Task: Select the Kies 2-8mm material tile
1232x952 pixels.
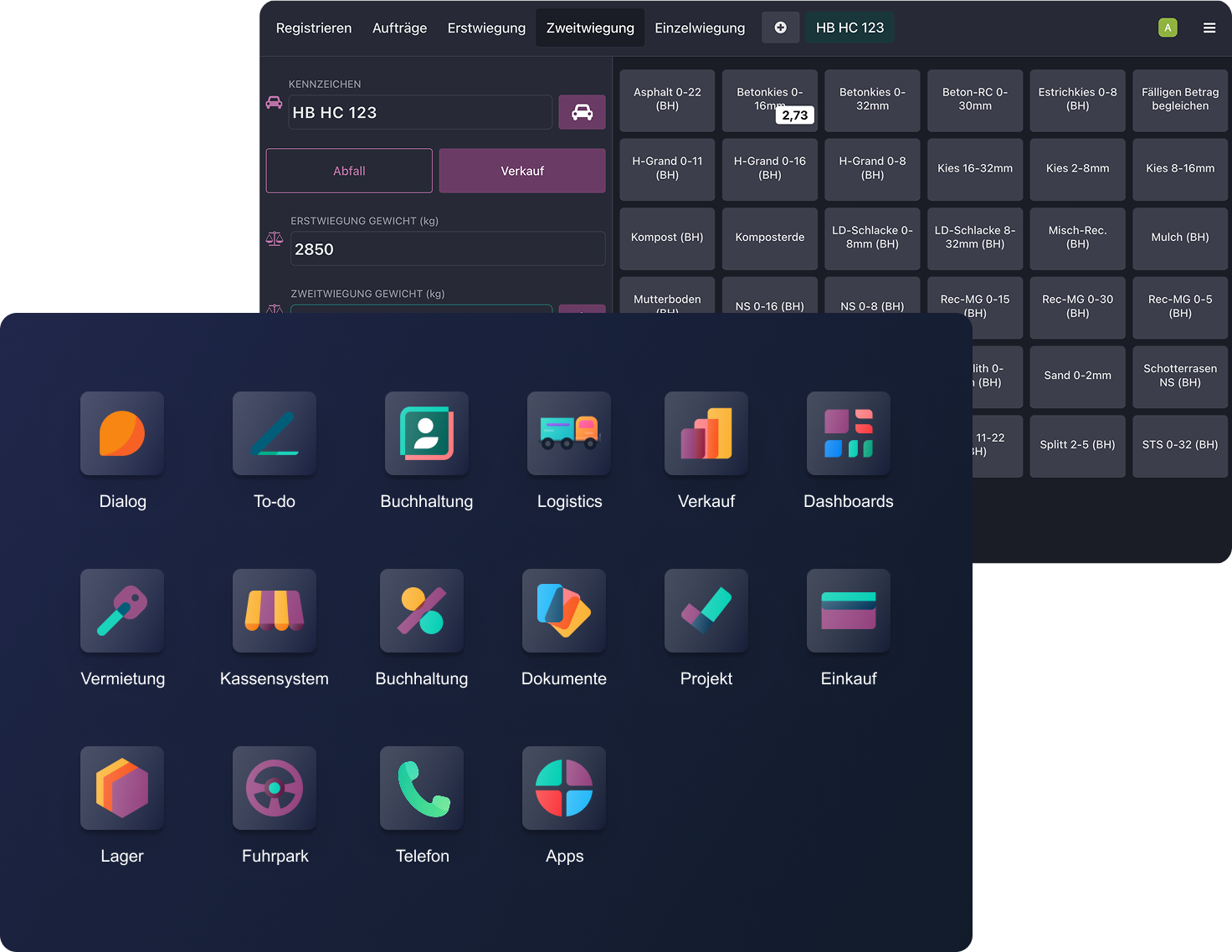Action: point(1077,170)
